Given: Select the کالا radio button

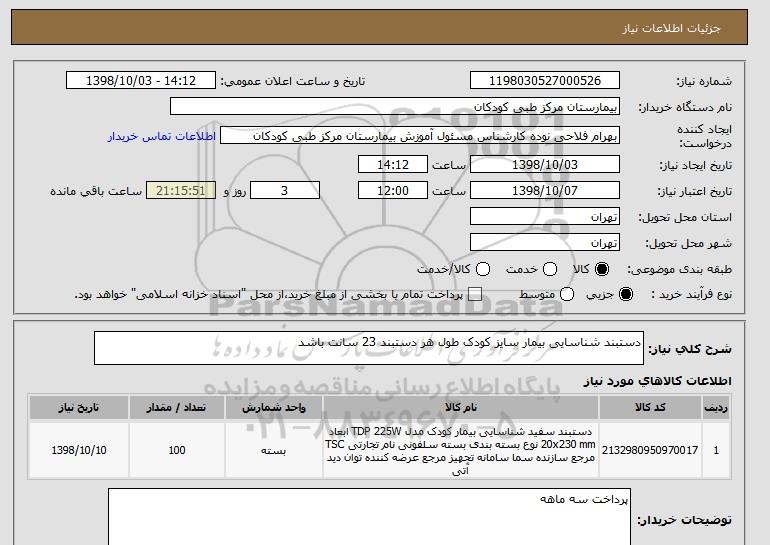Looking at the screenshot, I should (602, 269).
